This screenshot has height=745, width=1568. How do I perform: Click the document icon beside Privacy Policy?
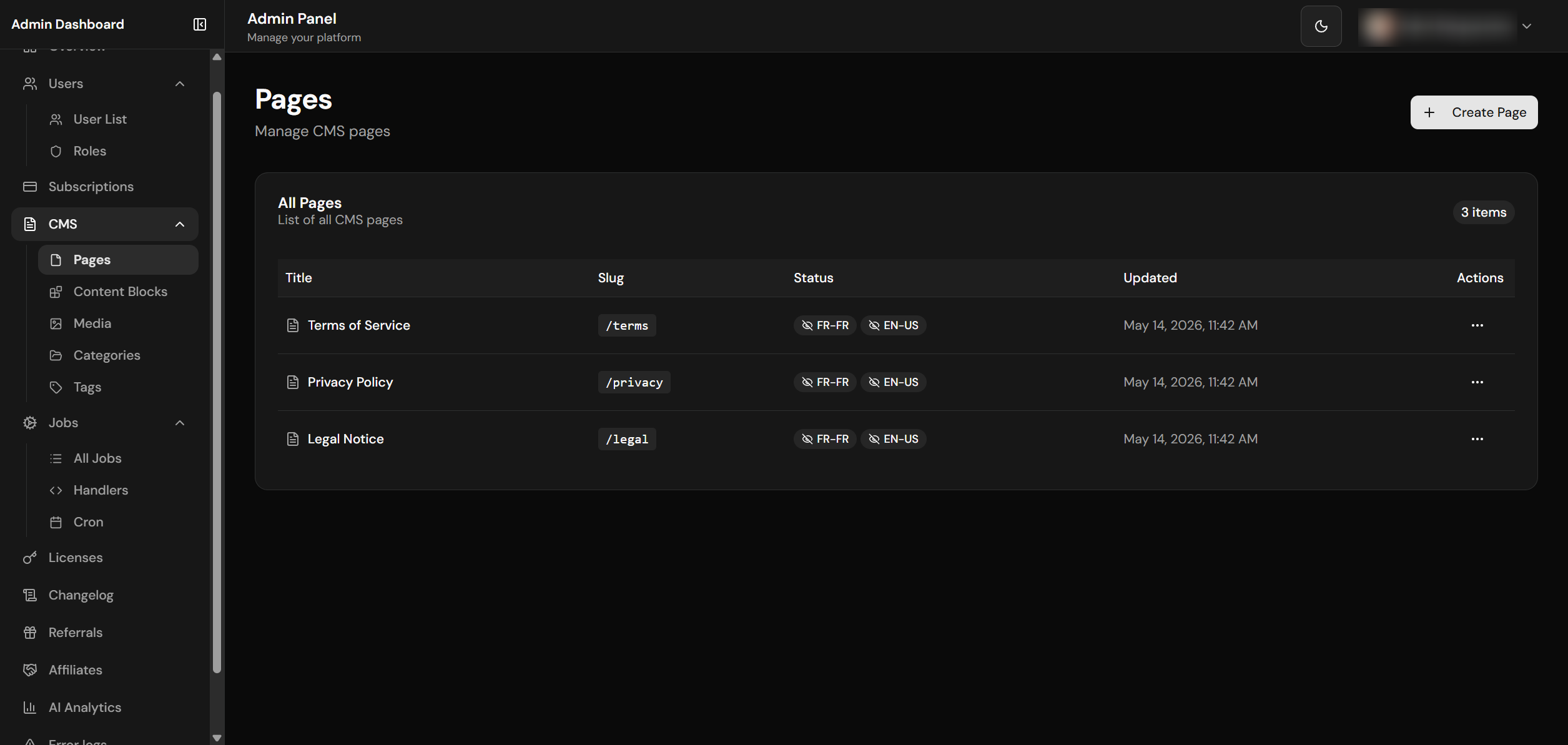click(x=292, y=382)
